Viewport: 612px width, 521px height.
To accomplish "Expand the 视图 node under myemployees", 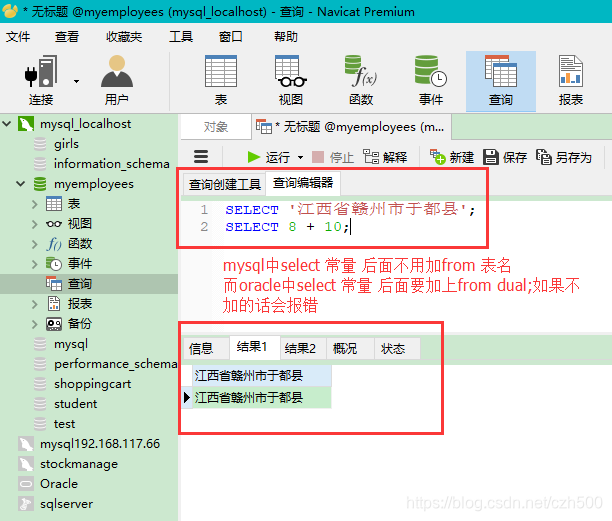I will (35, 224).
